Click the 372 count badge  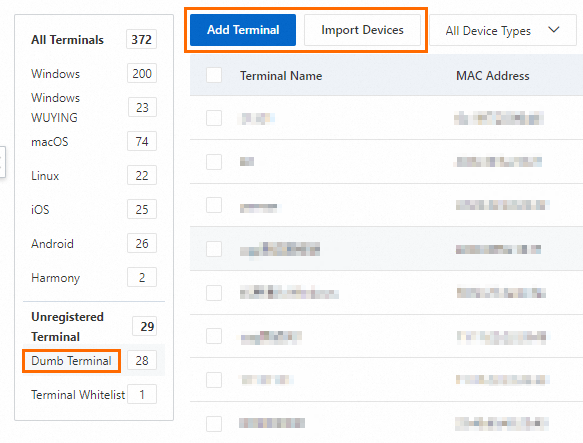[141, 39]
